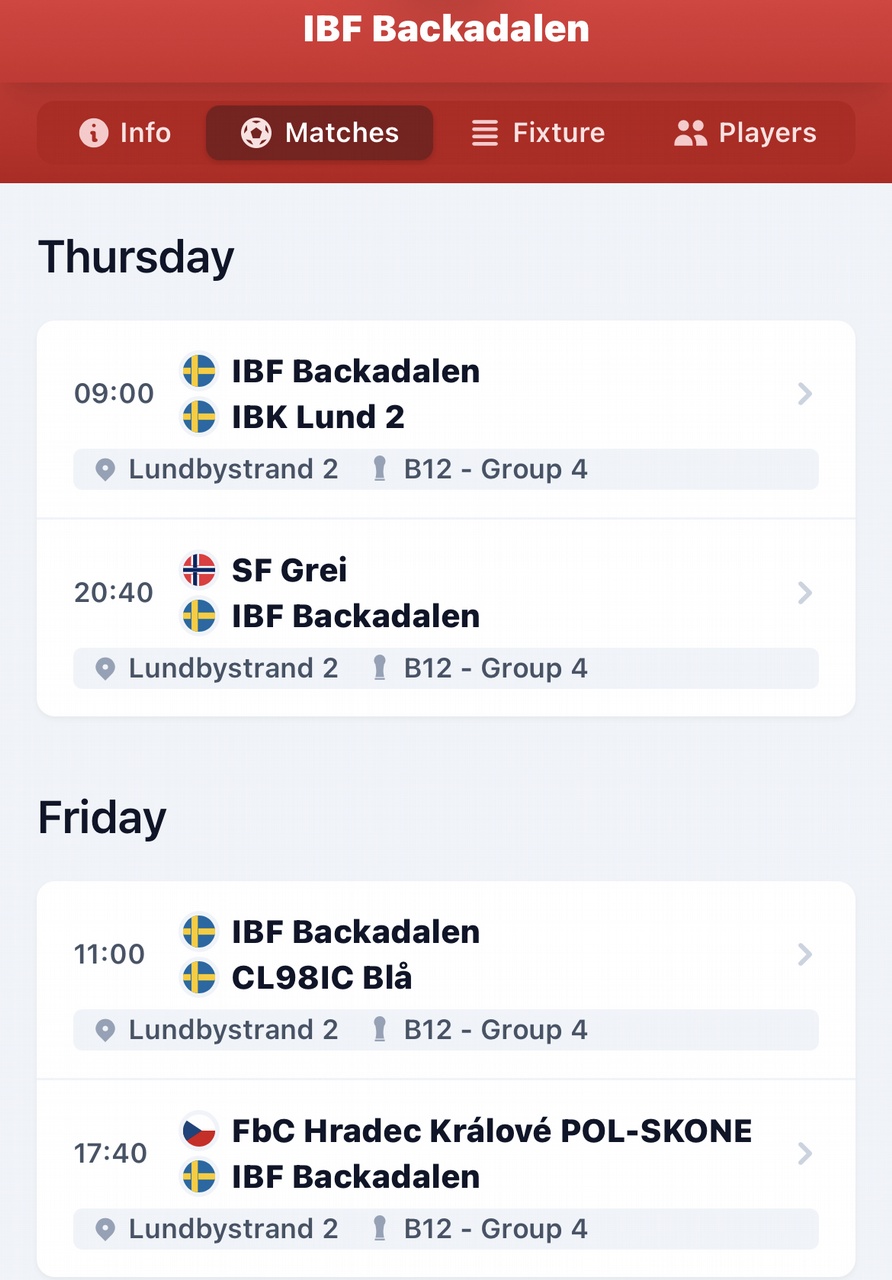Click location pin icon in 09:00 match
892x1280 pixels.
coord(105,470)
